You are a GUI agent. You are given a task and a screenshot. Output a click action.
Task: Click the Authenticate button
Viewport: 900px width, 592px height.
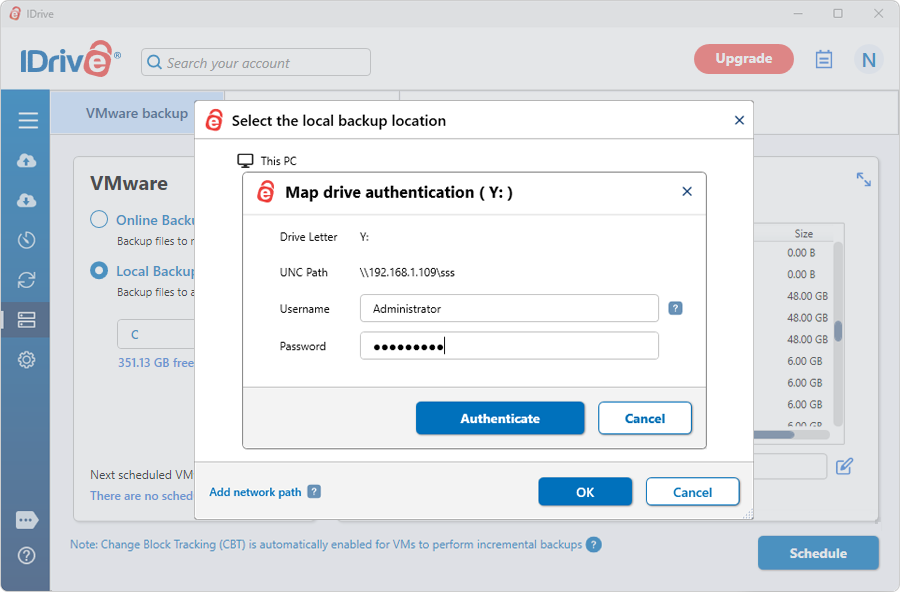[500, 419]
